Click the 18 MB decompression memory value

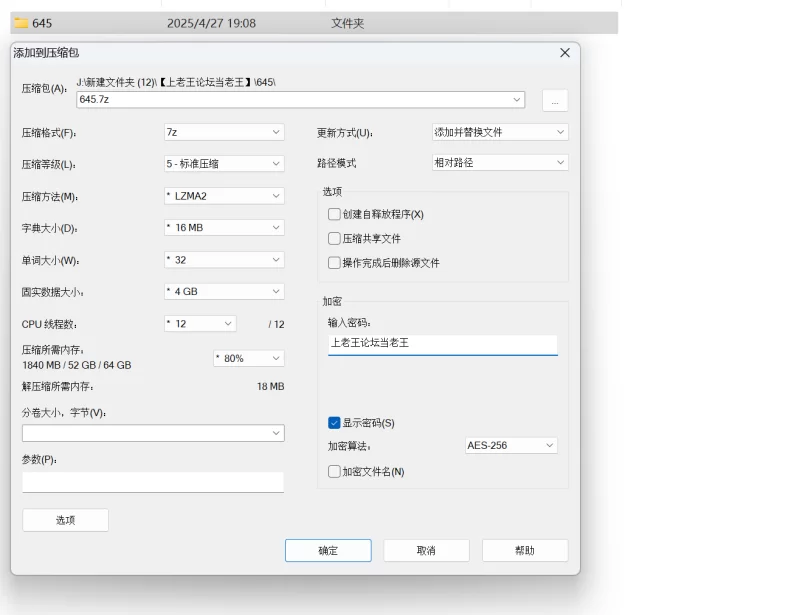click(270, 386)
